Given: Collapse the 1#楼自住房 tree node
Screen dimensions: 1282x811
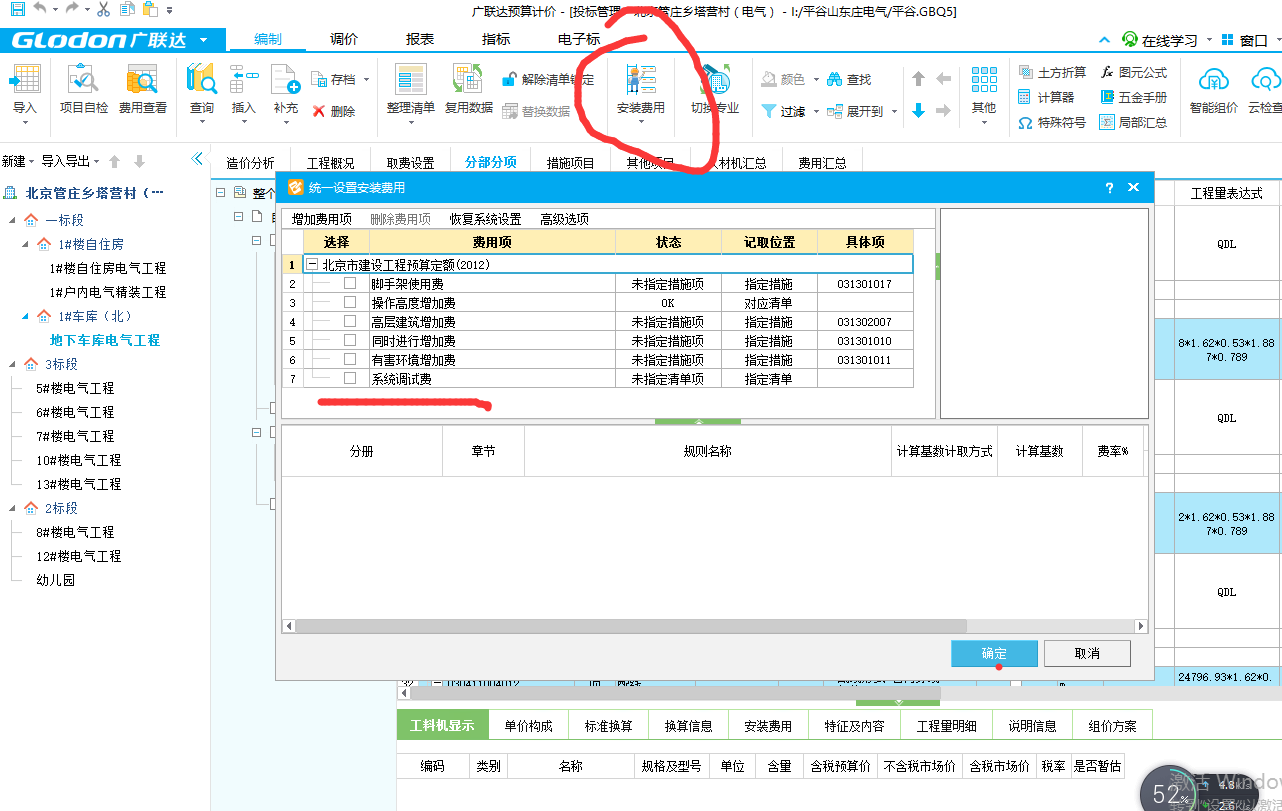Looking at the screenshot, I should (x=27, y=244).
